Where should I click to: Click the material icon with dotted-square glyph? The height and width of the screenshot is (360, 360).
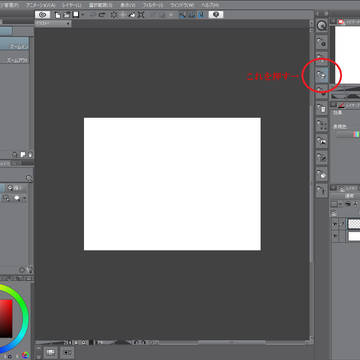(322, 125)
